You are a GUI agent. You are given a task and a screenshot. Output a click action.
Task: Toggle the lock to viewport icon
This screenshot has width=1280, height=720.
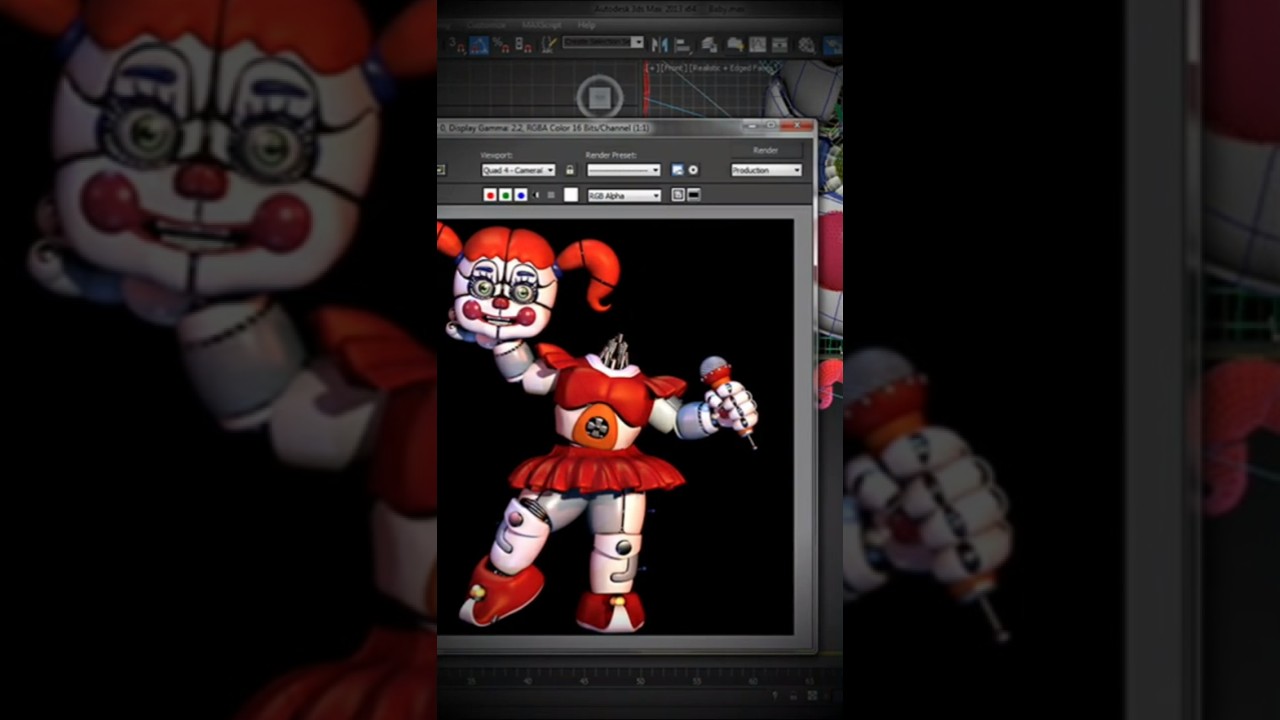pyautogui.click(x=570, y=170)
